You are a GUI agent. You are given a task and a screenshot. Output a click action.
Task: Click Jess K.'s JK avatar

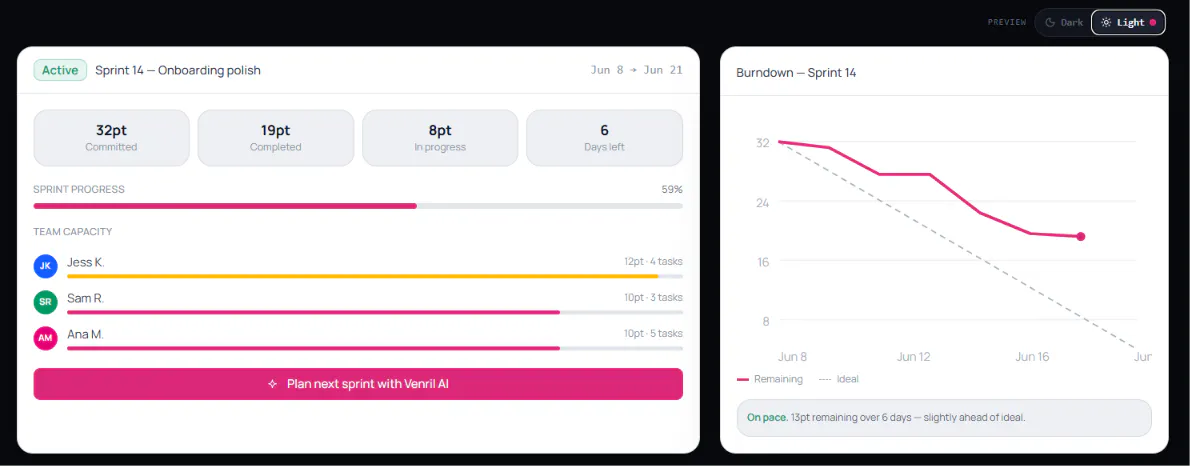(x=46, y=266)
